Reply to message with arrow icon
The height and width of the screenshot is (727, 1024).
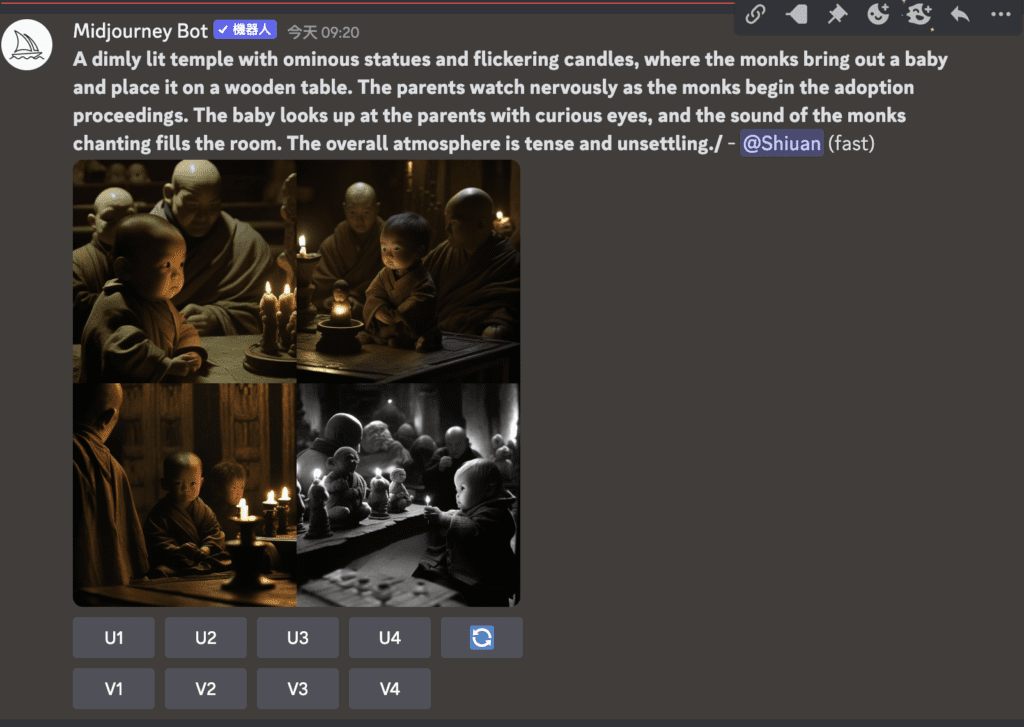coord(960,14)
